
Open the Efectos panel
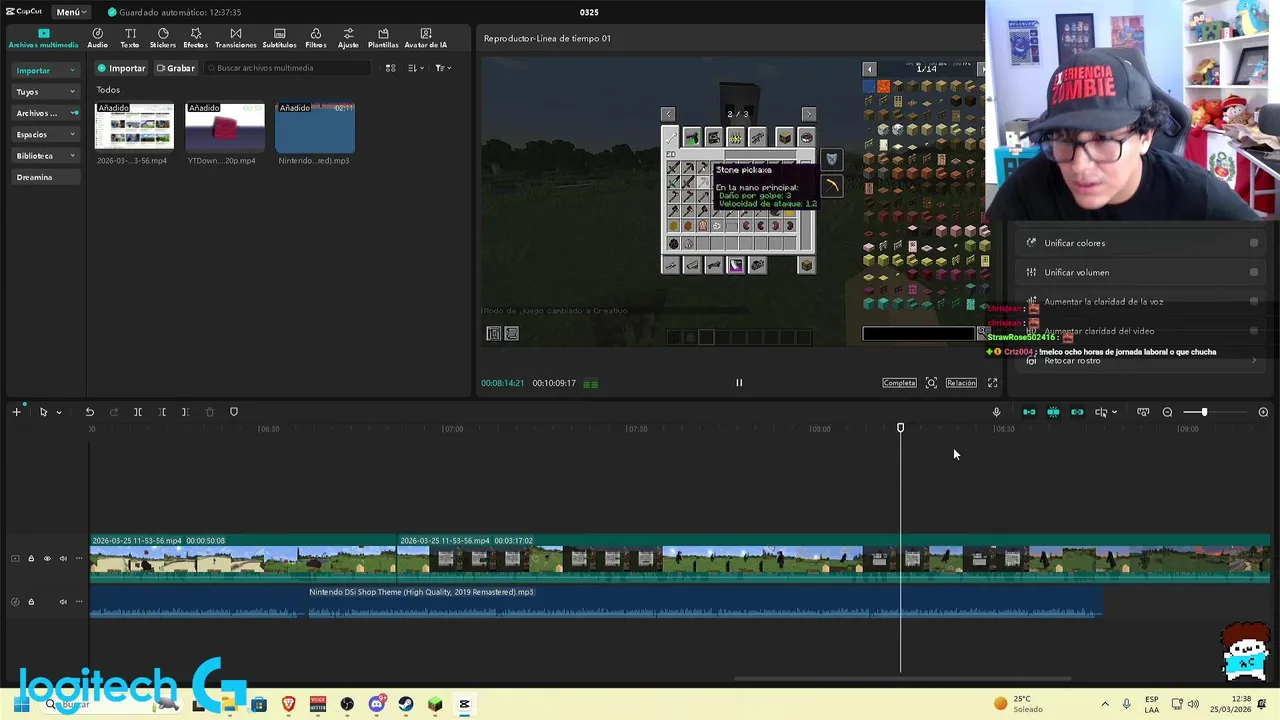pos(196,38)
